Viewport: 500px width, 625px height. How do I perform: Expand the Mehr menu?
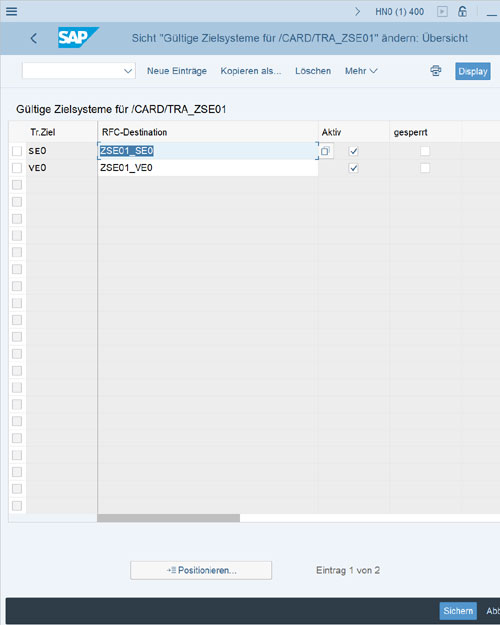[361, 71]
